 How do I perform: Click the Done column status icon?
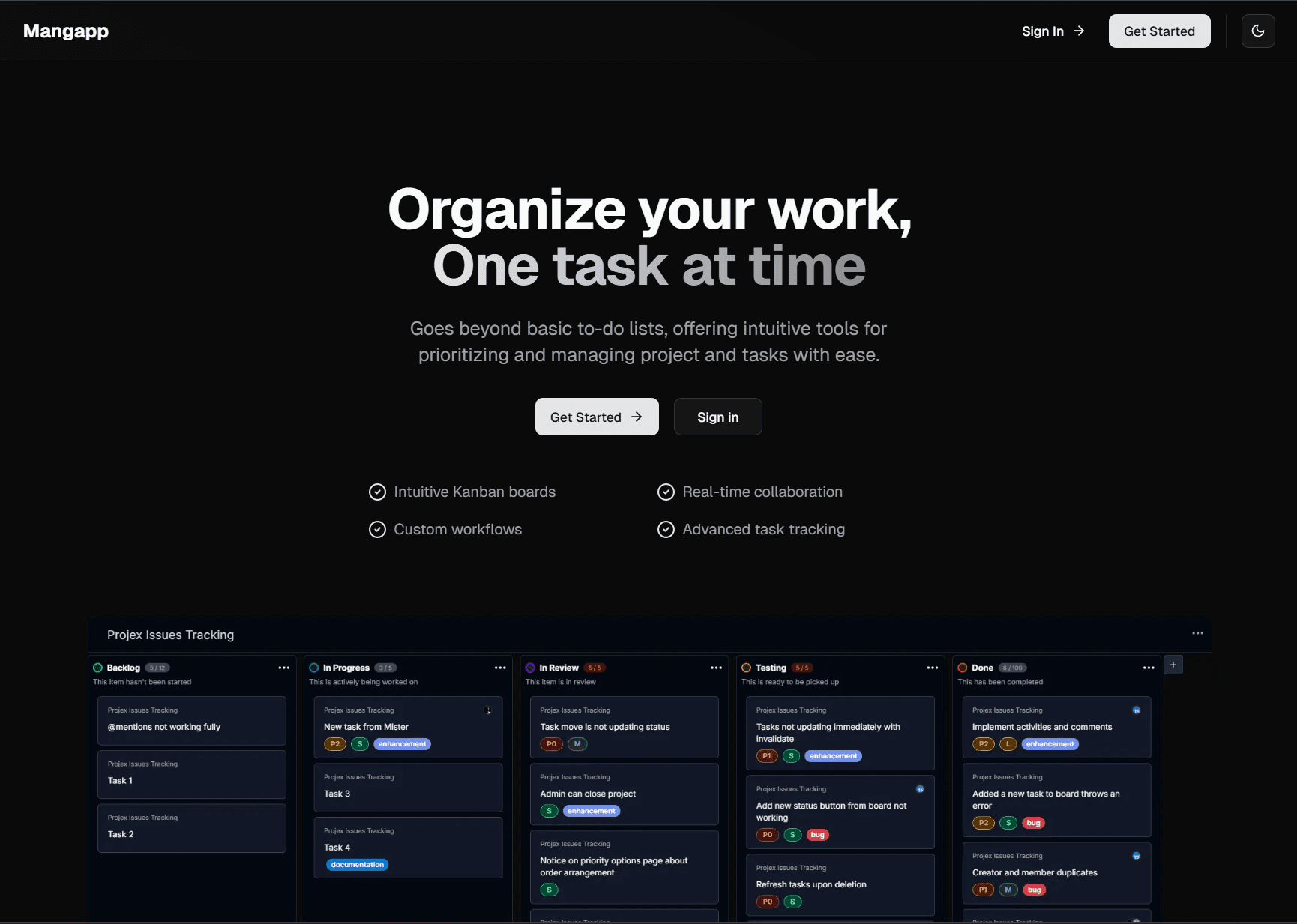963,667
